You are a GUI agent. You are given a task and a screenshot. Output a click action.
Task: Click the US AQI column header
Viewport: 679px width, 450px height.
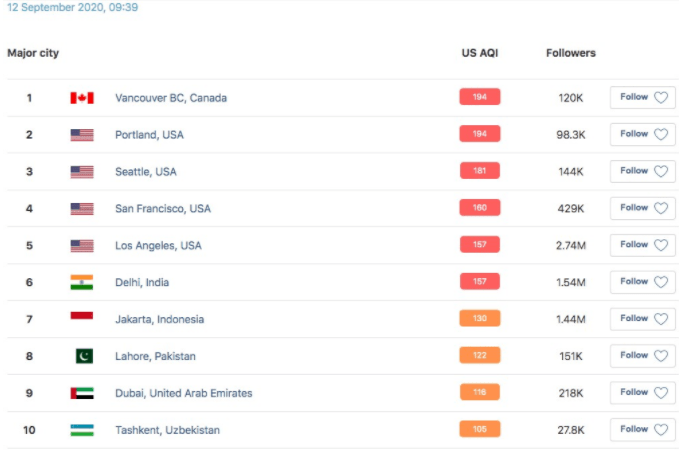480,53
